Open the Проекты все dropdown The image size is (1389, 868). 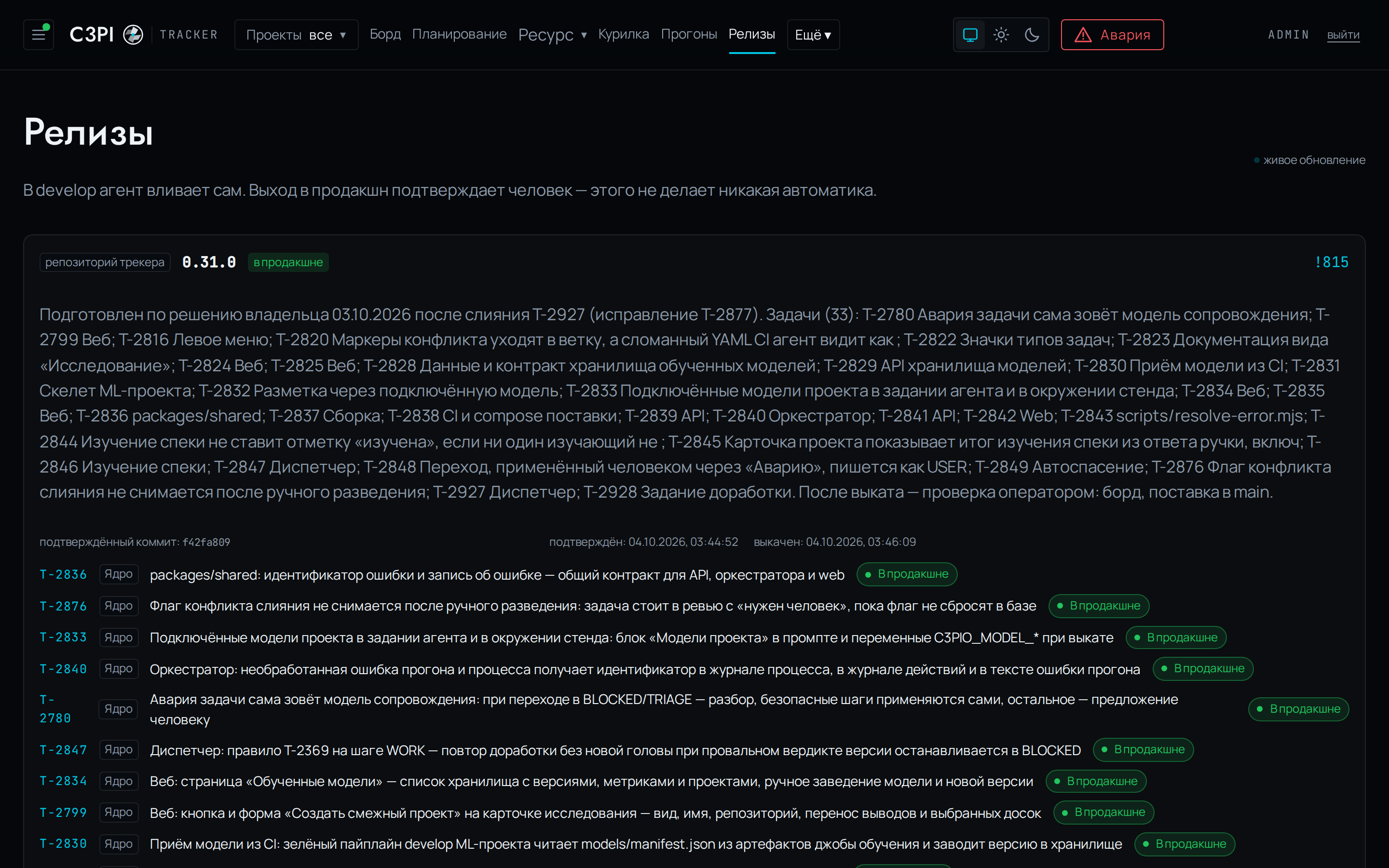(296, 34)
